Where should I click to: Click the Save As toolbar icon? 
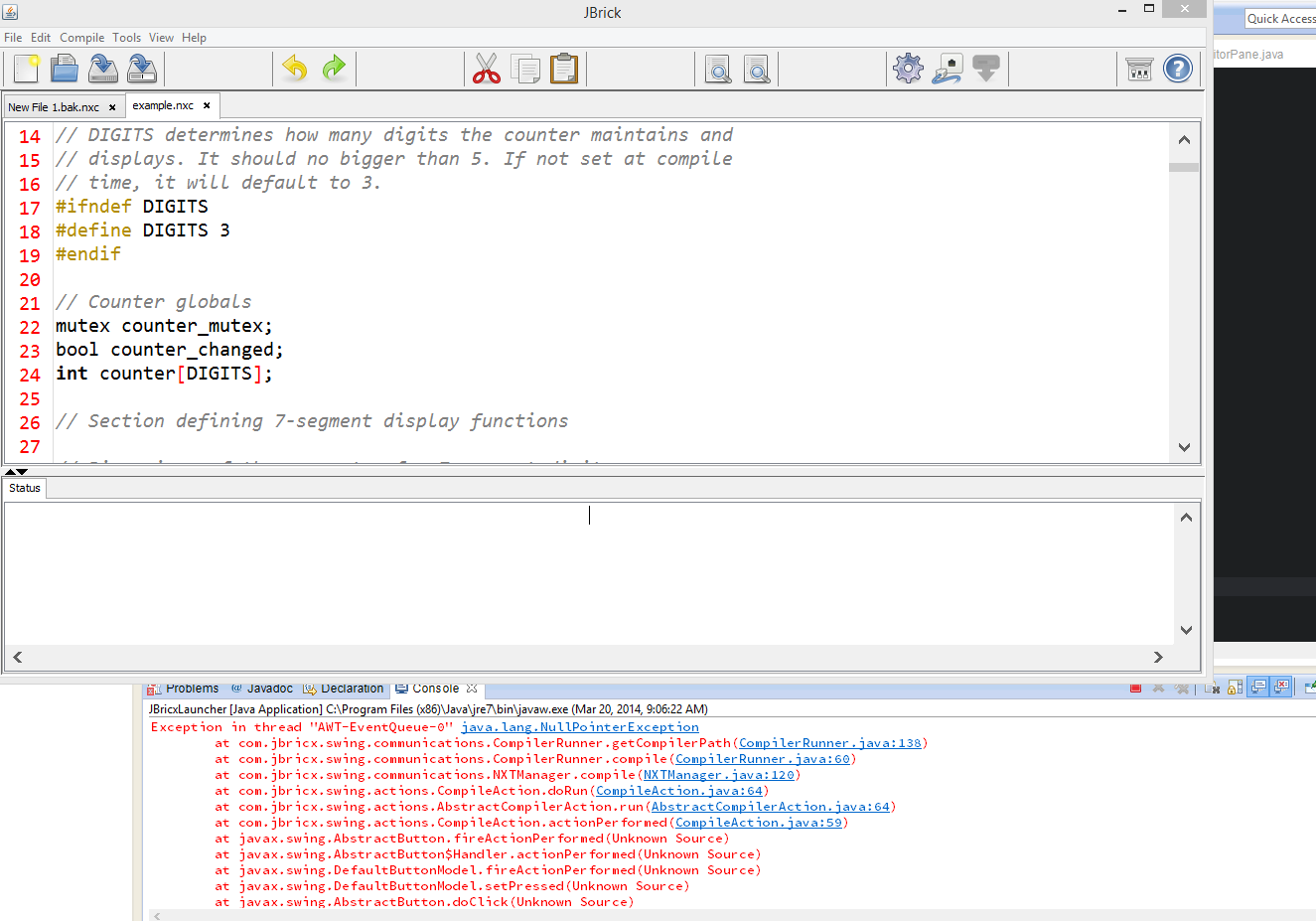142,69
